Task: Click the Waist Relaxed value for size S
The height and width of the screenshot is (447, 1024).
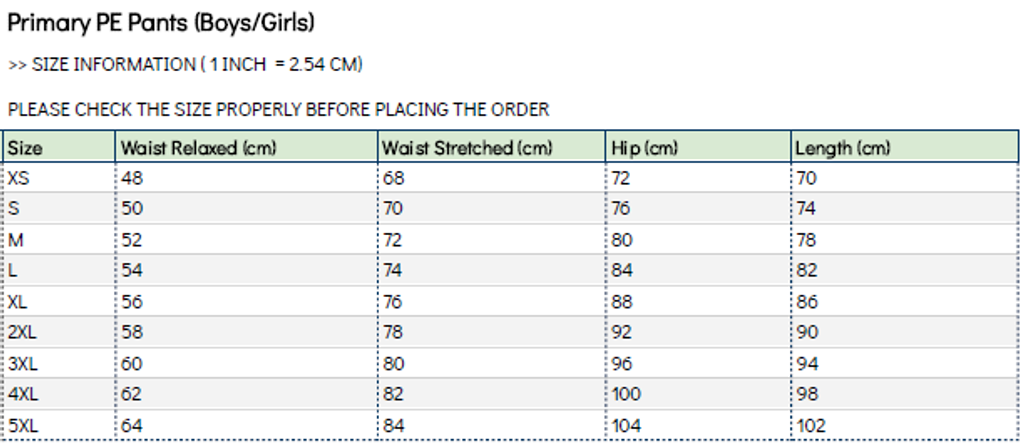Action: [132, 209]
